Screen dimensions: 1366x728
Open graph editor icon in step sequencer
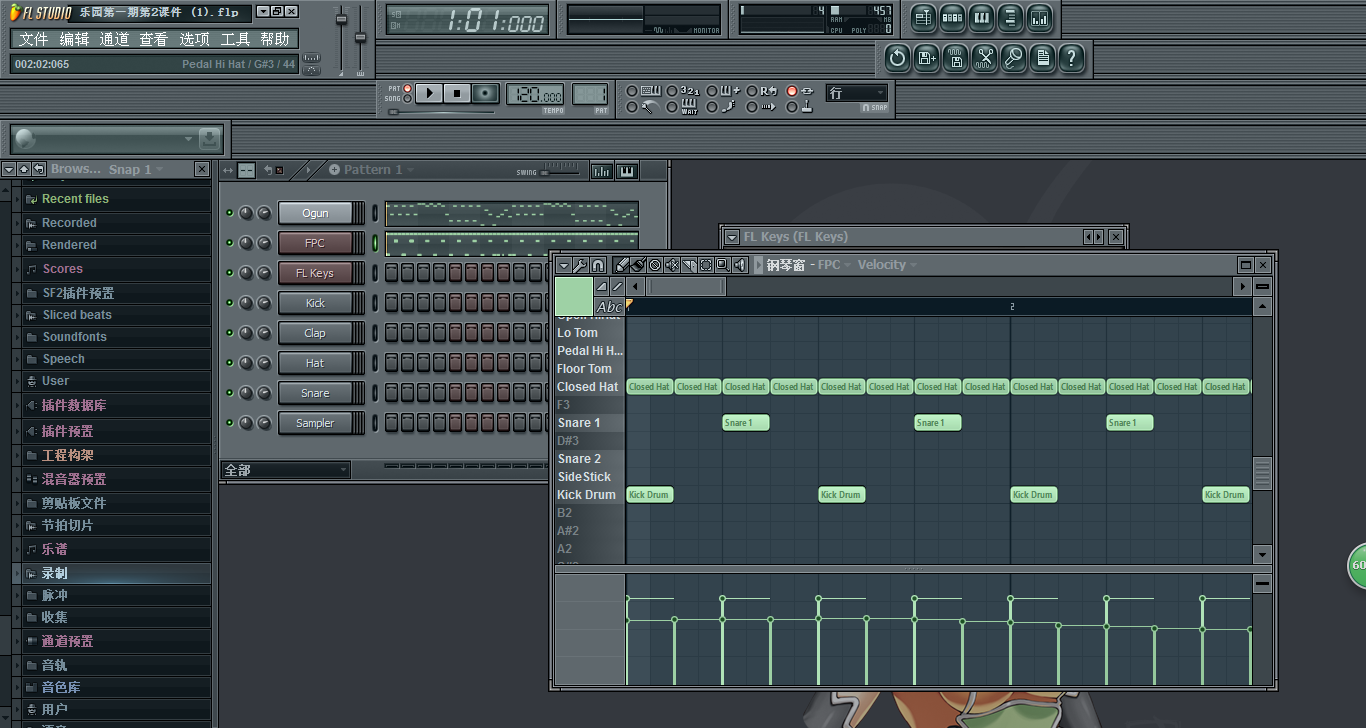point(601,171)
